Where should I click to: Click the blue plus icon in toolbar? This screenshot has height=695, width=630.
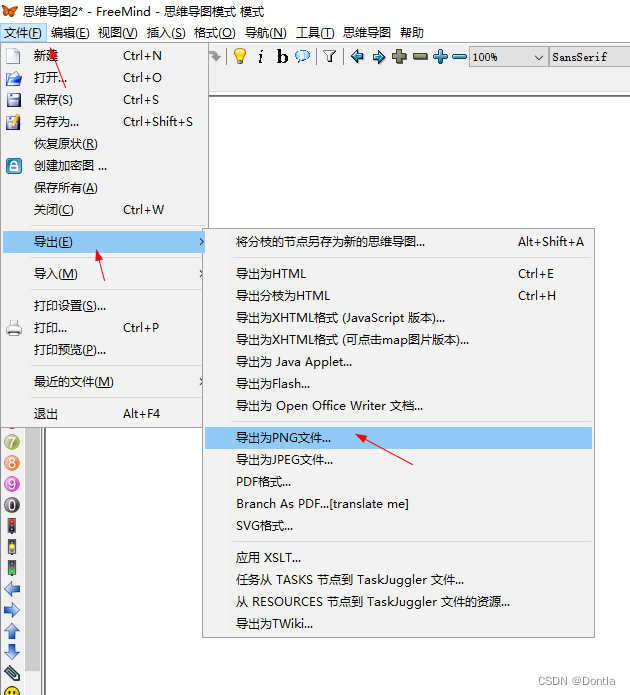click(x=440, y=57)
